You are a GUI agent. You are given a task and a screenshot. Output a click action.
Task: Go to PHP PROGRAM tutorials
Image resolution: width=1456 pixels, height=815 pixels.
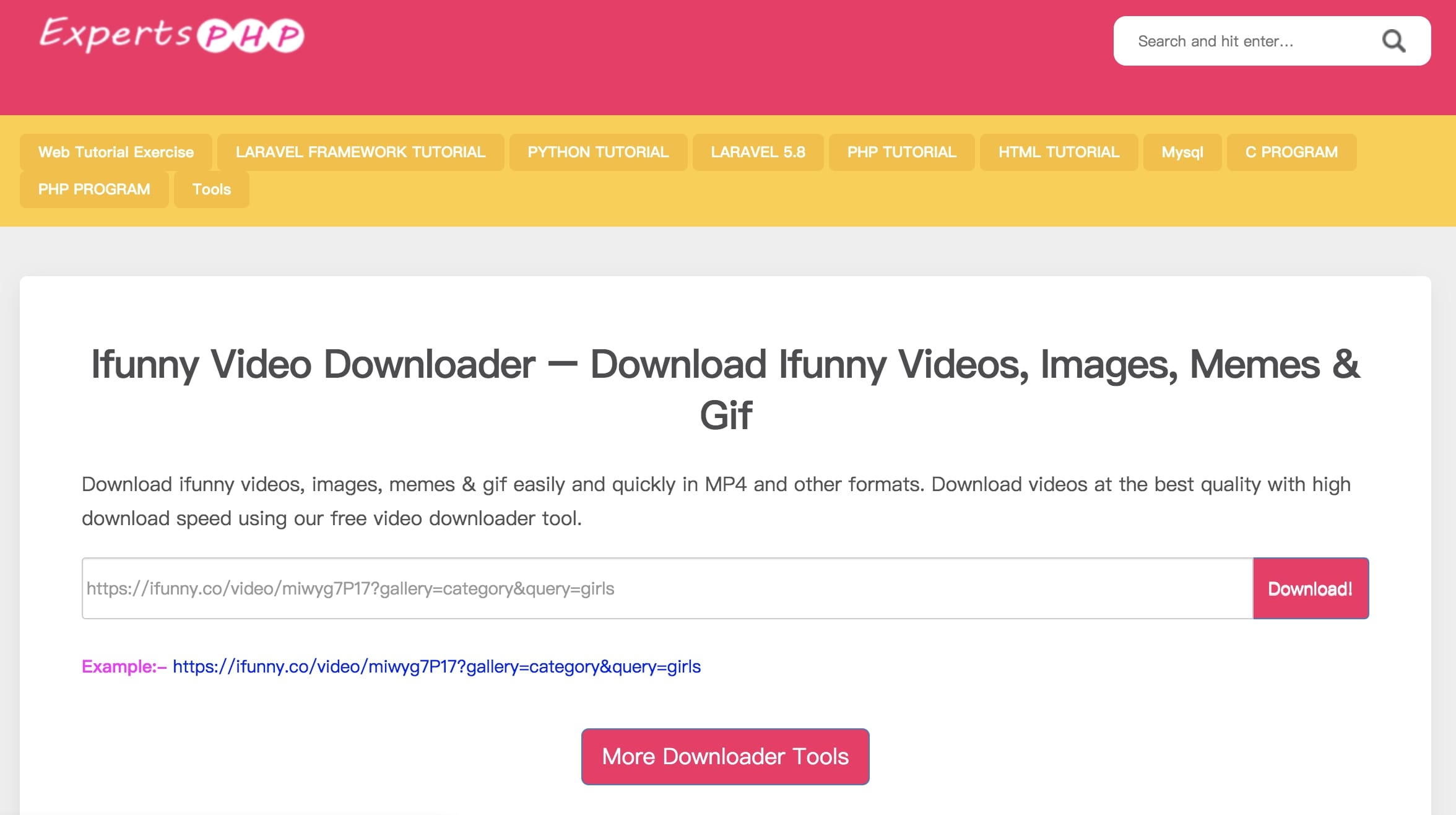click(x=93, y=189)
